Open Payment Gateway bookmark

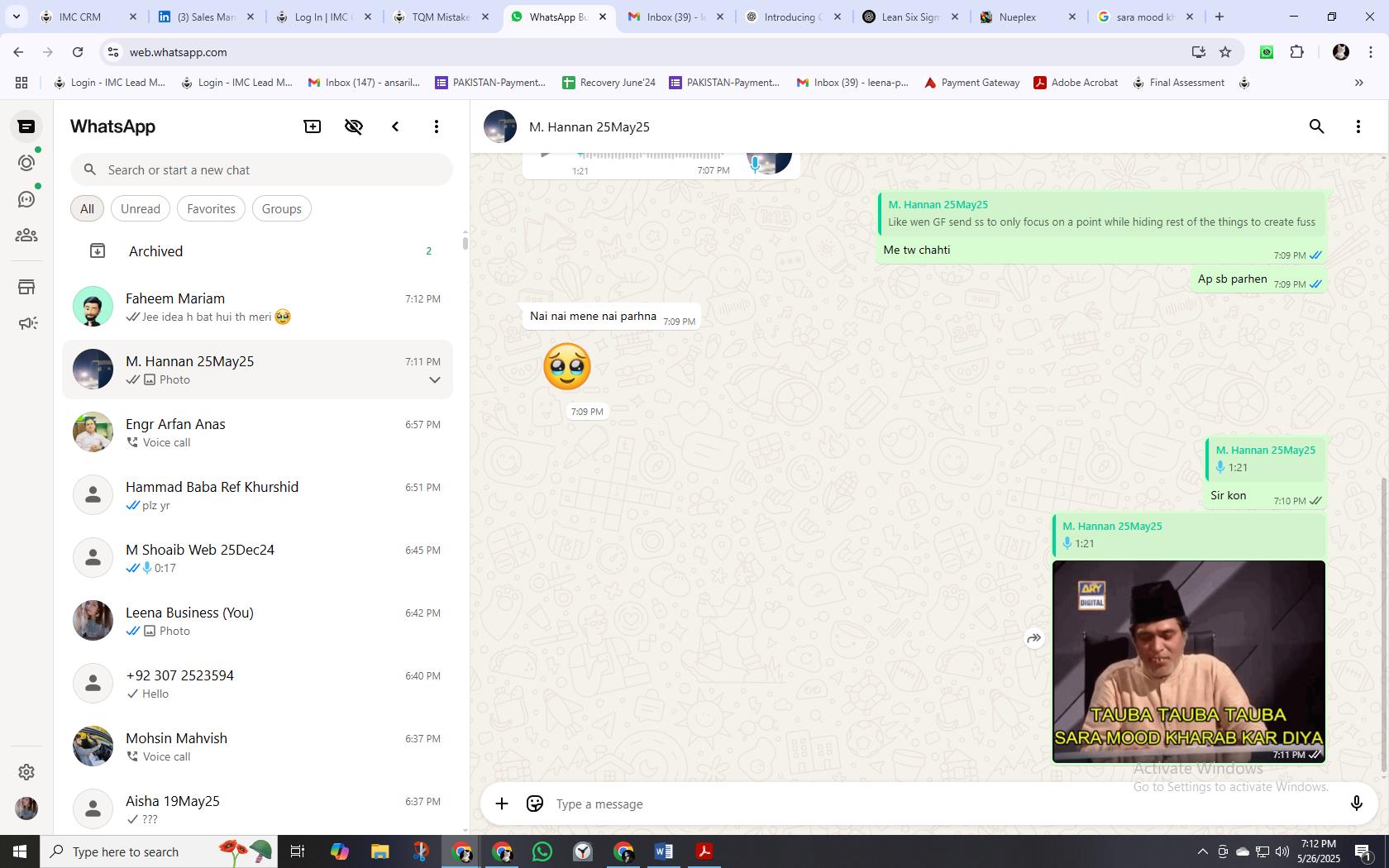pos(971,83)
